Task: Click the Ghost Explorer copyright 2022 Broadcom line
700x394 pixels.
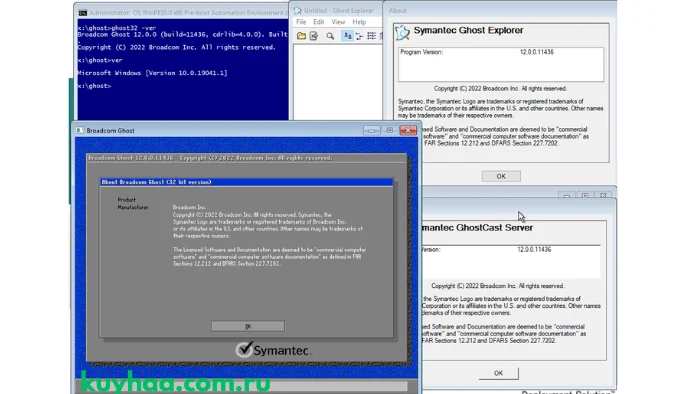Action: tap(500, 88)
